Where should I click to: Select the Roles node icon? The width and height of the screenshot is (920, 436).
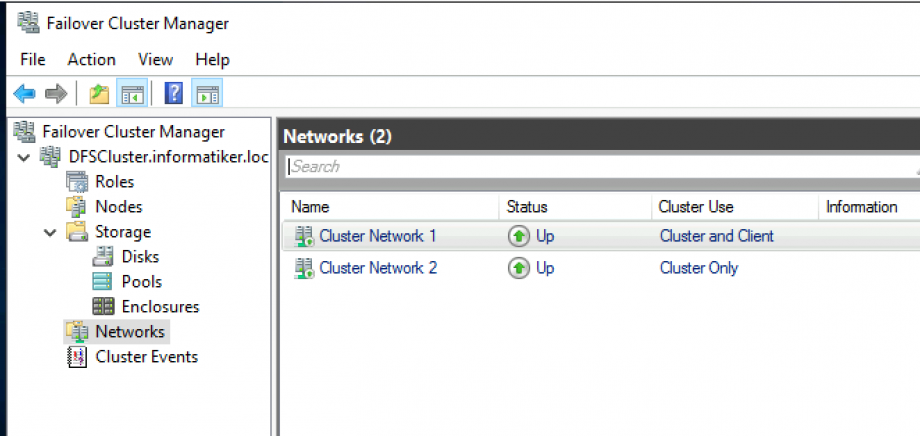[76, 182]
